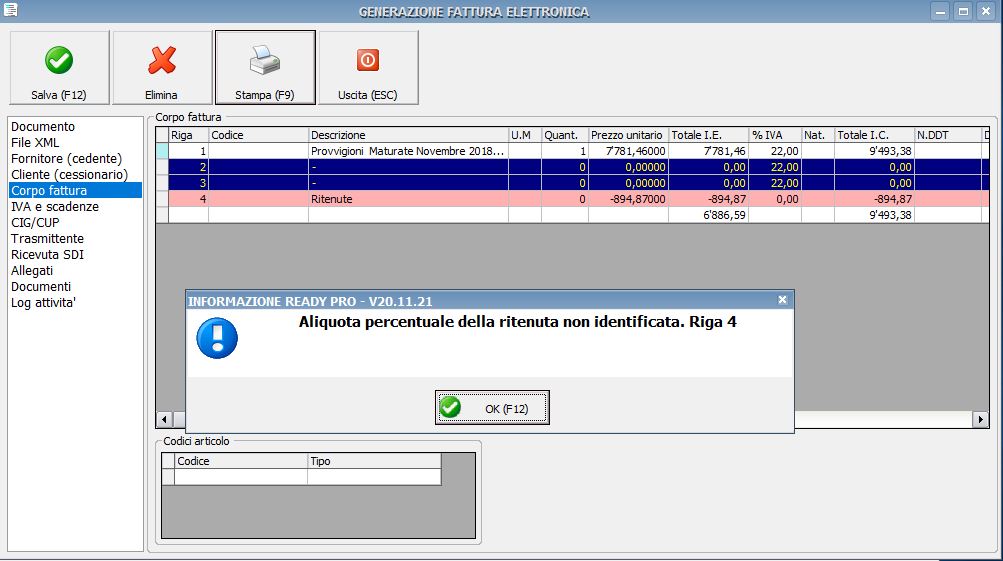Click the 7'781,46000 unit price cell
The image size is (1003, 561).
pyautogui.click(x=628, y=151)
